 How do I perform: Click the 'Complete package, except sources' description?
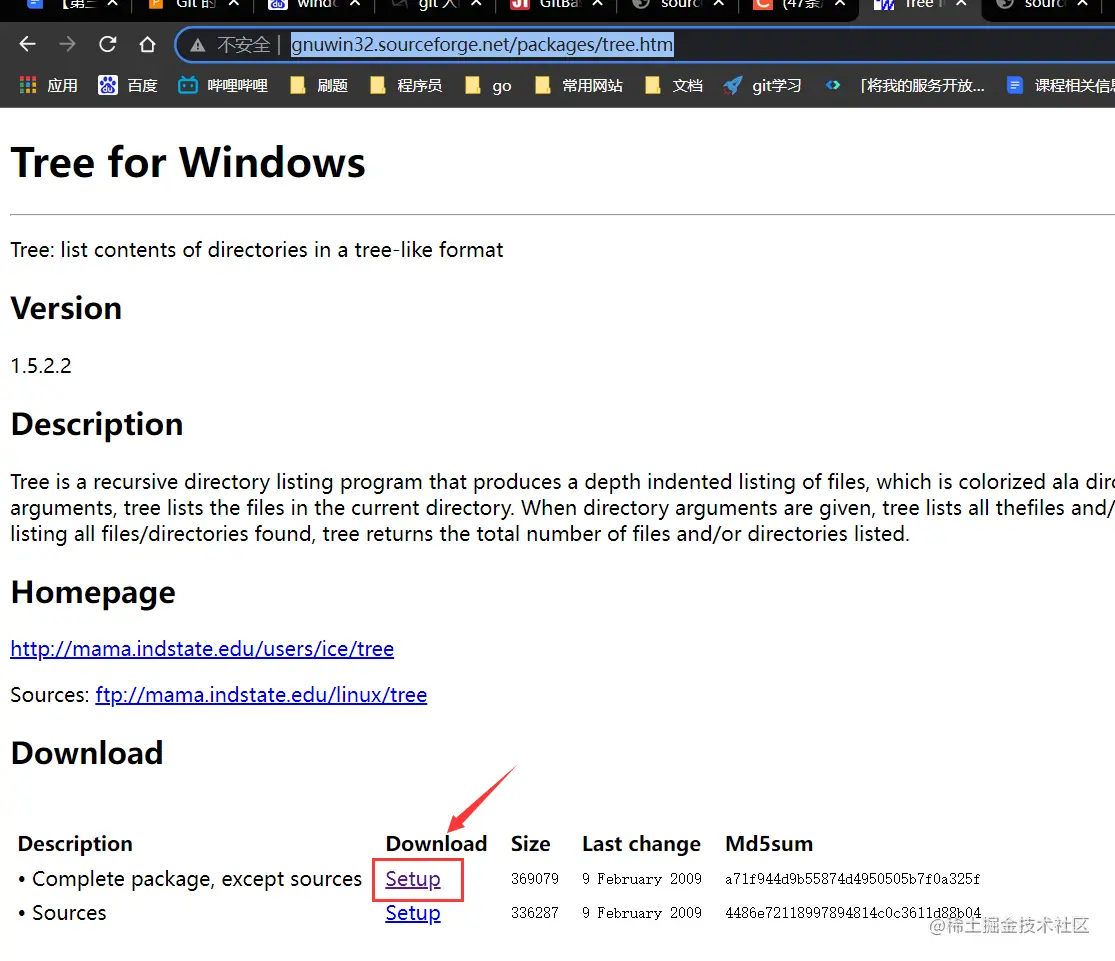click(197, 879)
